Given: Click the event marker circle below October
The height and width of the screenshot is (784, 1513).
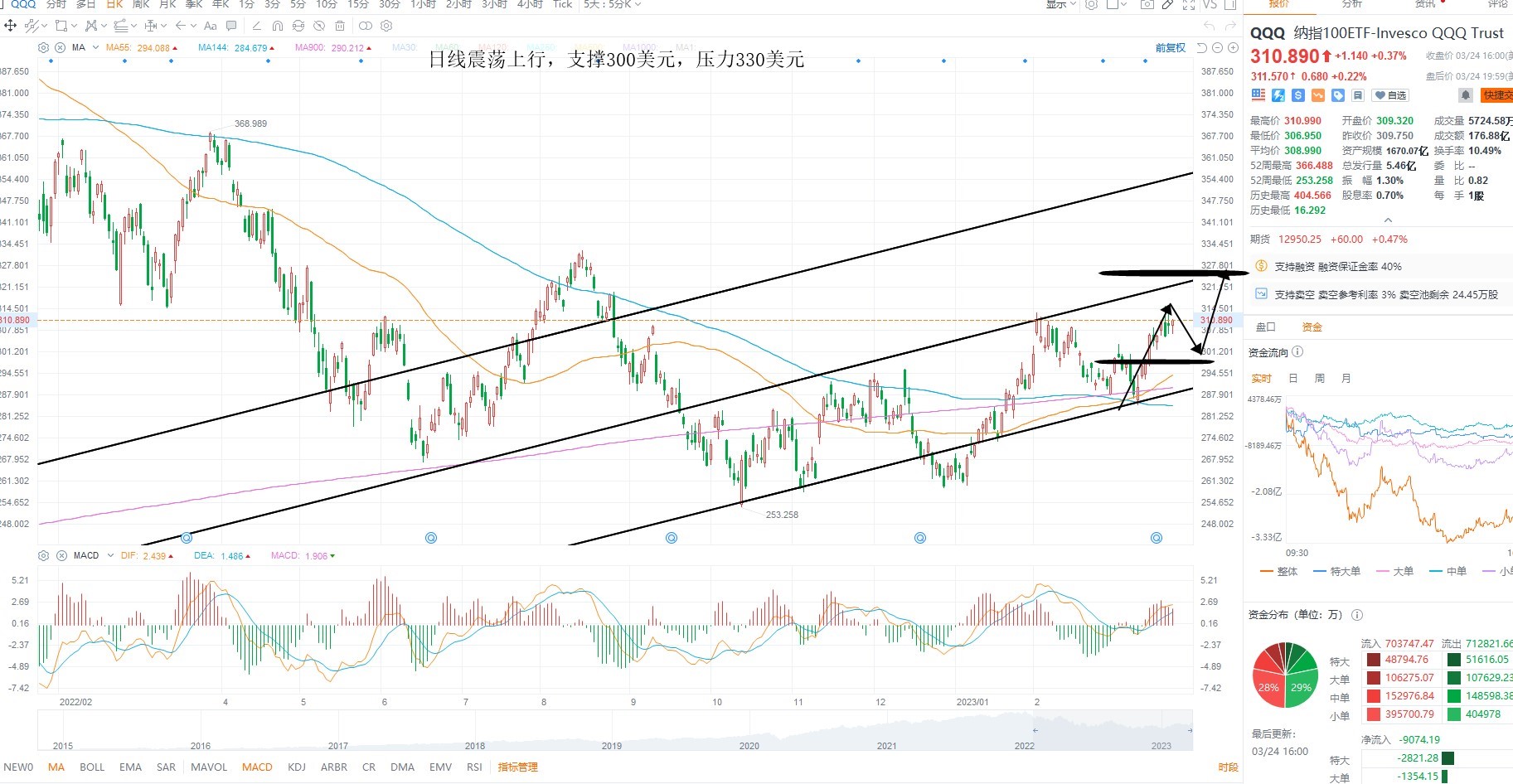Looking at the screenshot, I should point(672,538).
